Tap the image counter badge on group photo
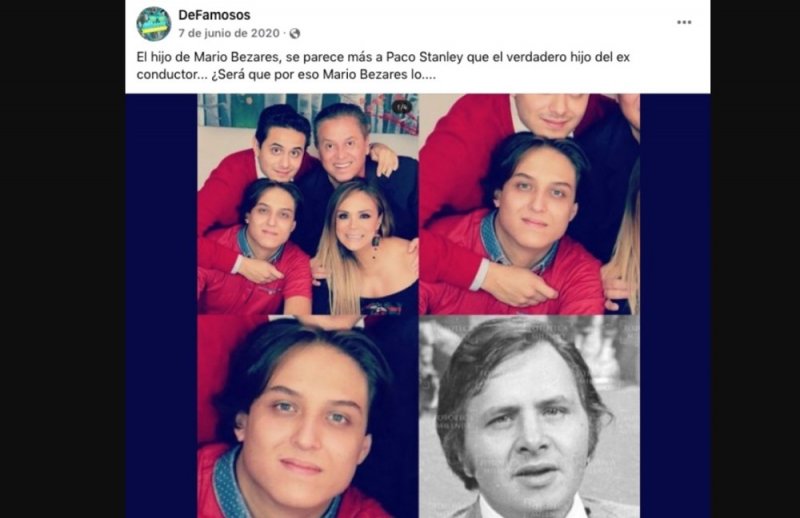Image resolution: width=800 pixels, height=518 pixels. tap(402, 107)
